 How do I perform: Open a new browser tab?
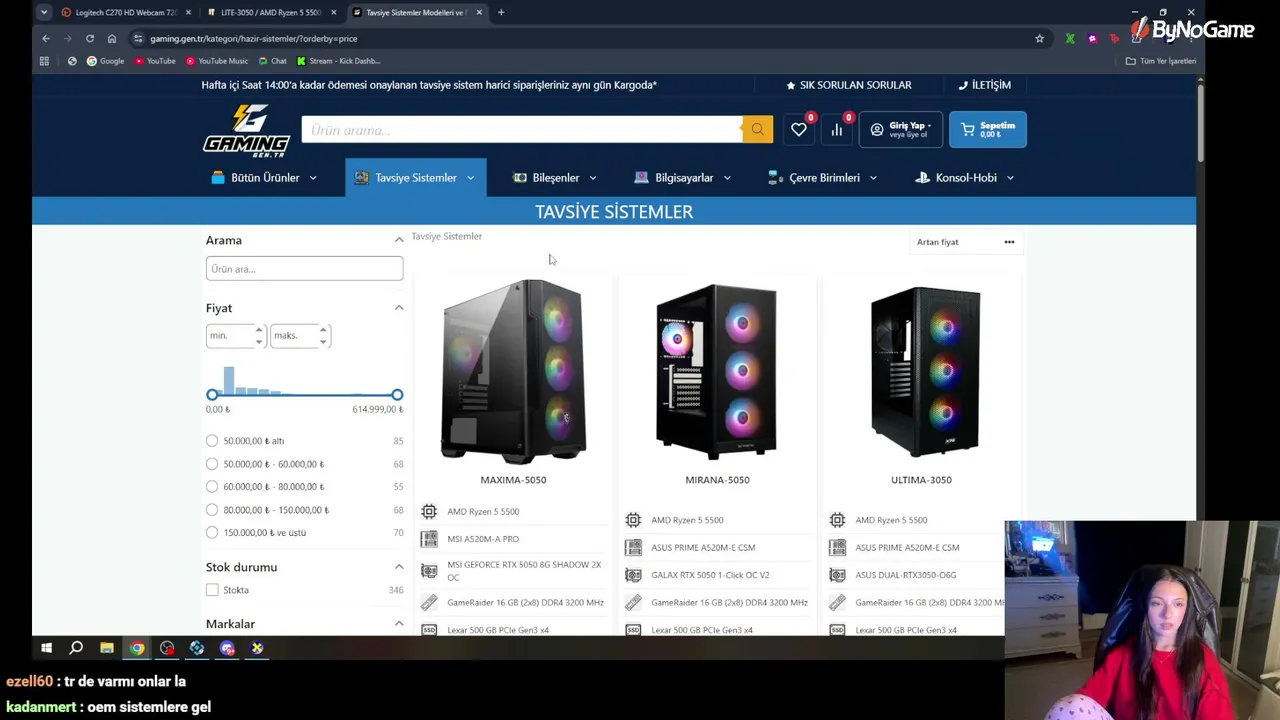point(501,13)
